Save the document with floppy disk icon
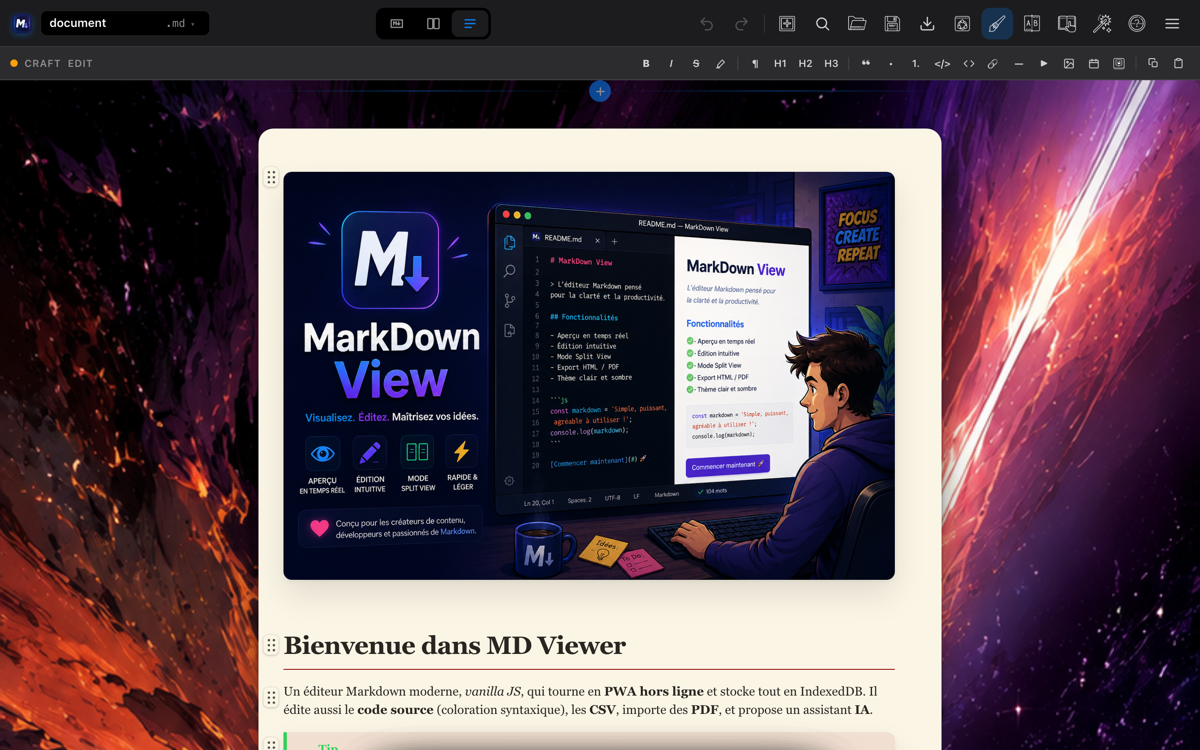Viewport: 1200px width, 750px height. [892, 23]
